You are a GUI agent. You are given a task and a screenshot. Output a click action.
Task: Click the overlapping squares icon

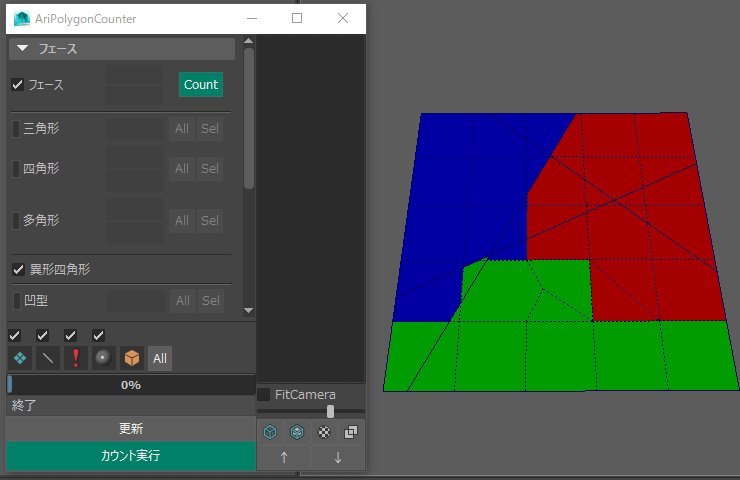coord(351,432)
